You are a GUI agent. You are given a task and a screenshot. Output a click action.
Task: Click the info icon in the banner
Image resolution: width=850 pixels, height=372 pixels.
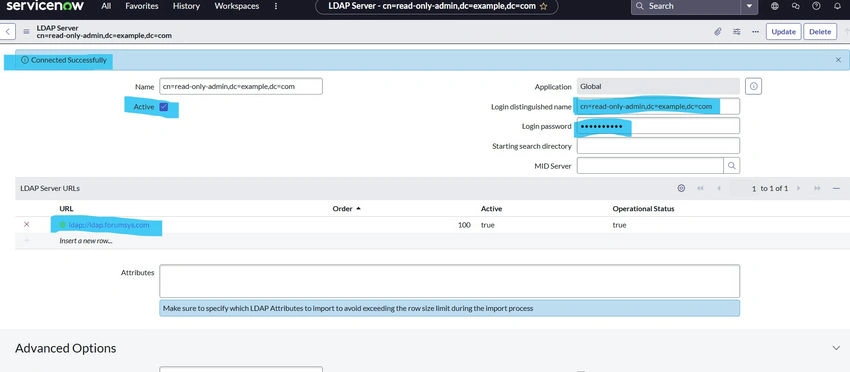[24, 60]
